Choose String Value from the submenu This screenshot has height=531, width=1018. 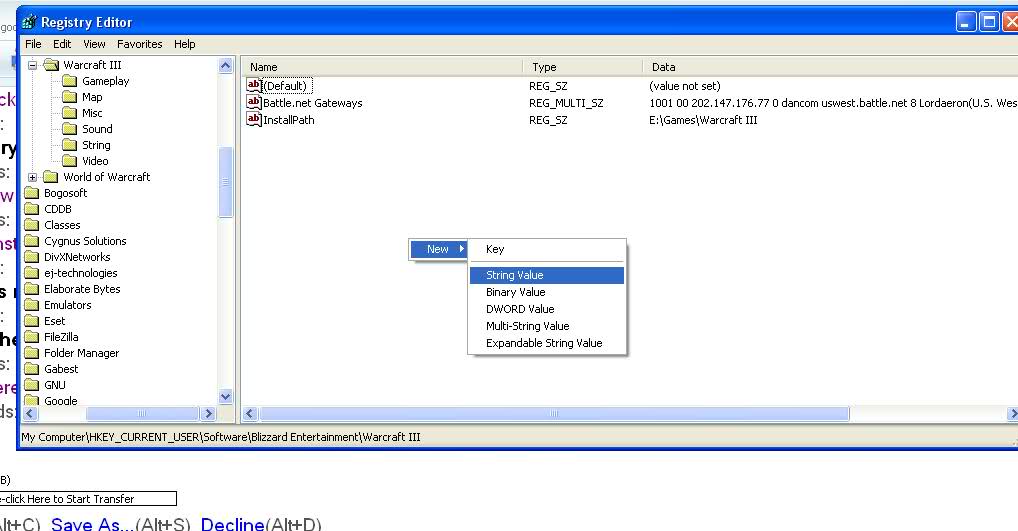pyautogui.click(x=547, y=275)
